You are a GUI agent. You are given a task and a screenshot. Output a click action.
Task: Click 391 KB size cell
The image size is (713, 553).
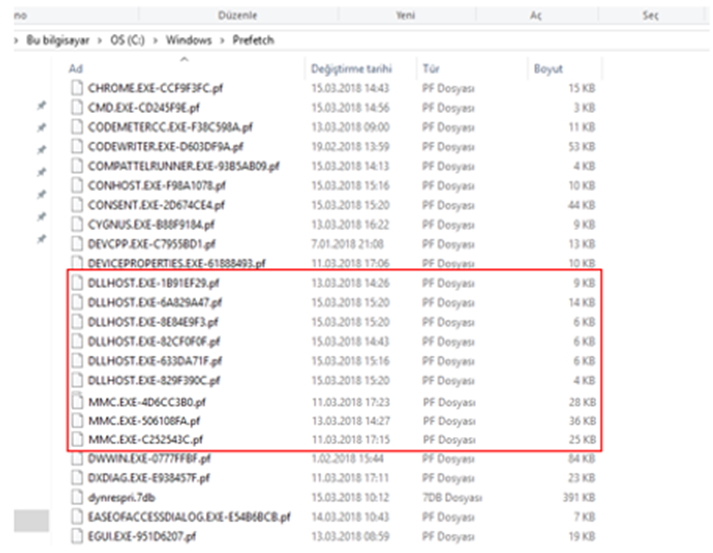coord(579,498)
